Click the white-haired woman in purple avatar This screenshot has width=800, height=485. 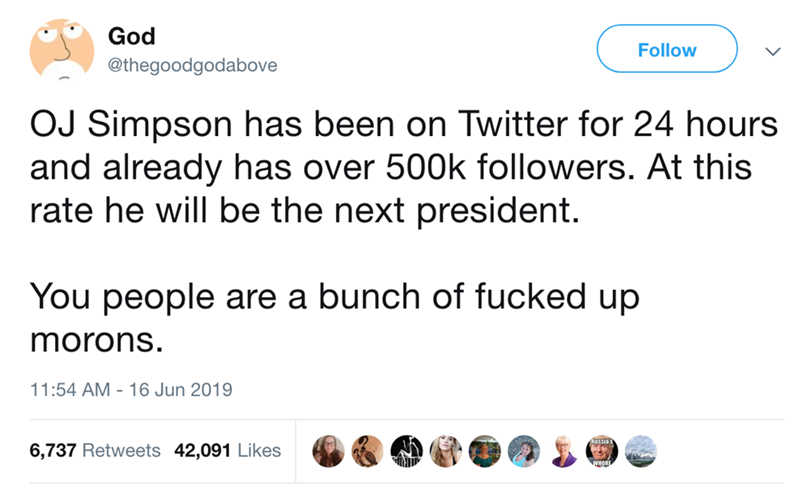tap(561, 452)
